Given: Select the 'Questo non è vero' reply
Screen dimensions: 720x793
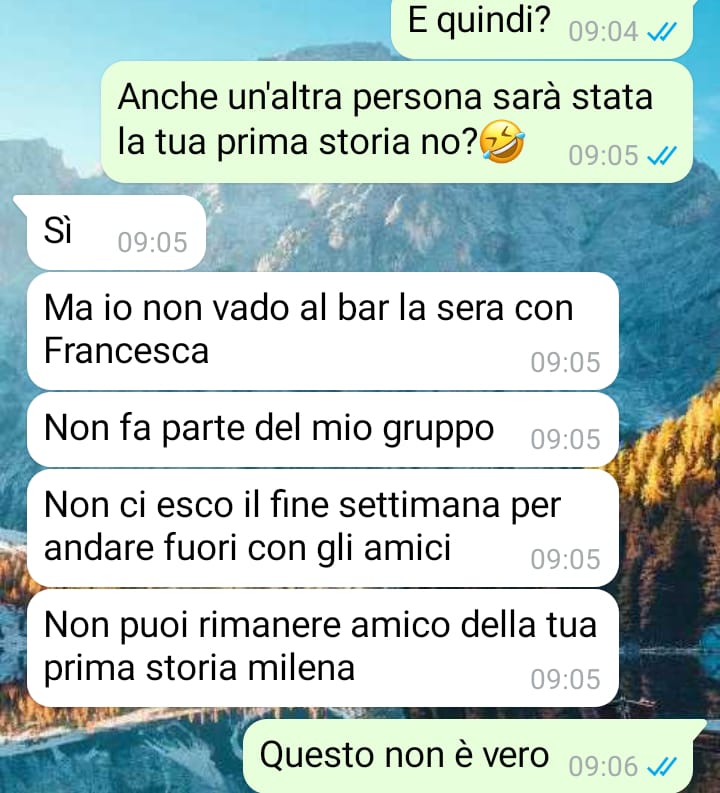Looking at the screenshot, I should [468, 757].
